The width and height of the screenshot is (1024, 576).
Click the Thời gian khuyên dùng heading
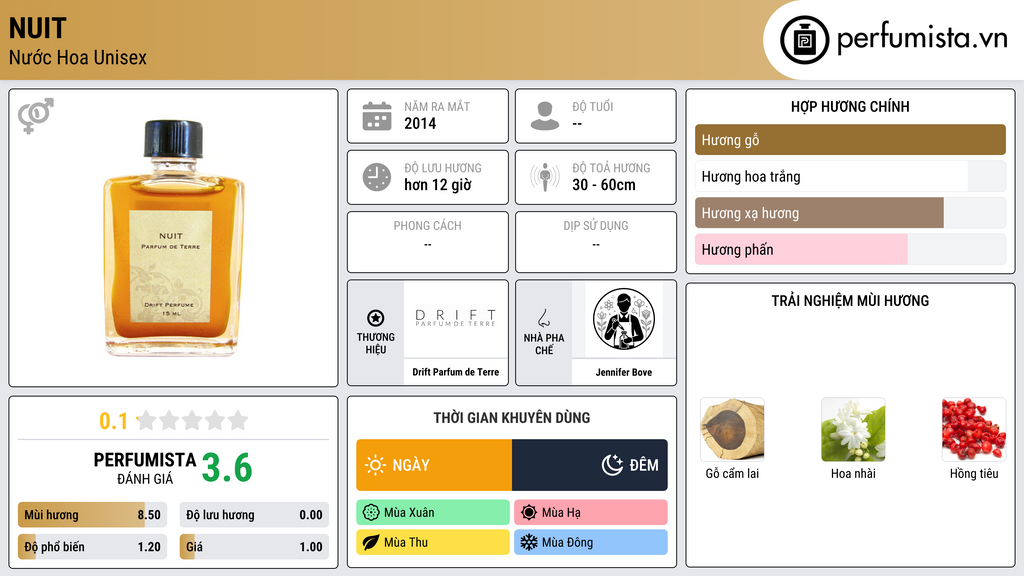[x=512, y=417]
